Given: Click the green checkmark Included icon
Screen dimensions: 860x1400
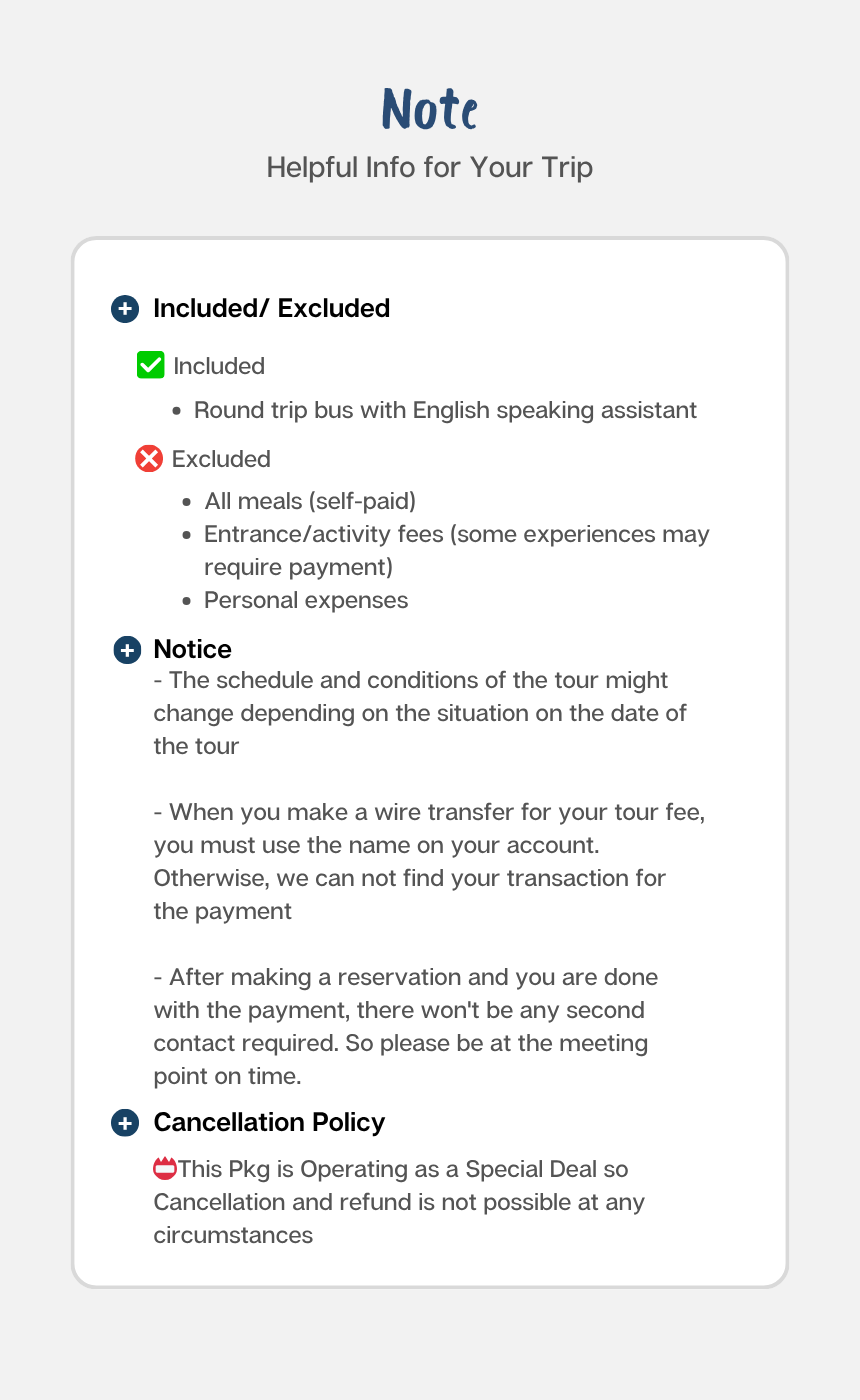Looking at the screenshot, I should coord(150,365).
